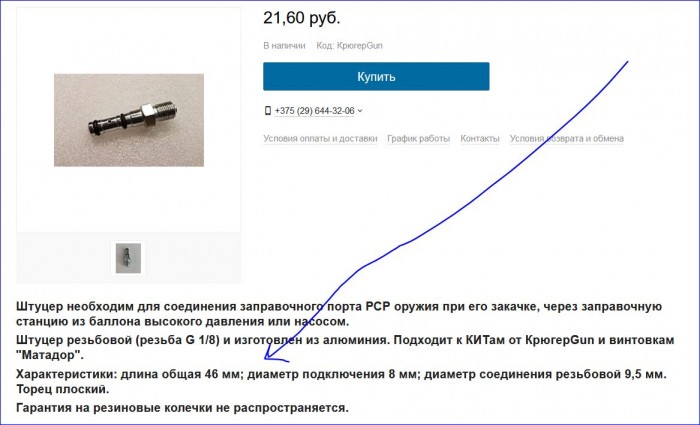Click the Гарантия на резиновые колечки sentence
Screen dimensions: 700x425
pos(182,408)
